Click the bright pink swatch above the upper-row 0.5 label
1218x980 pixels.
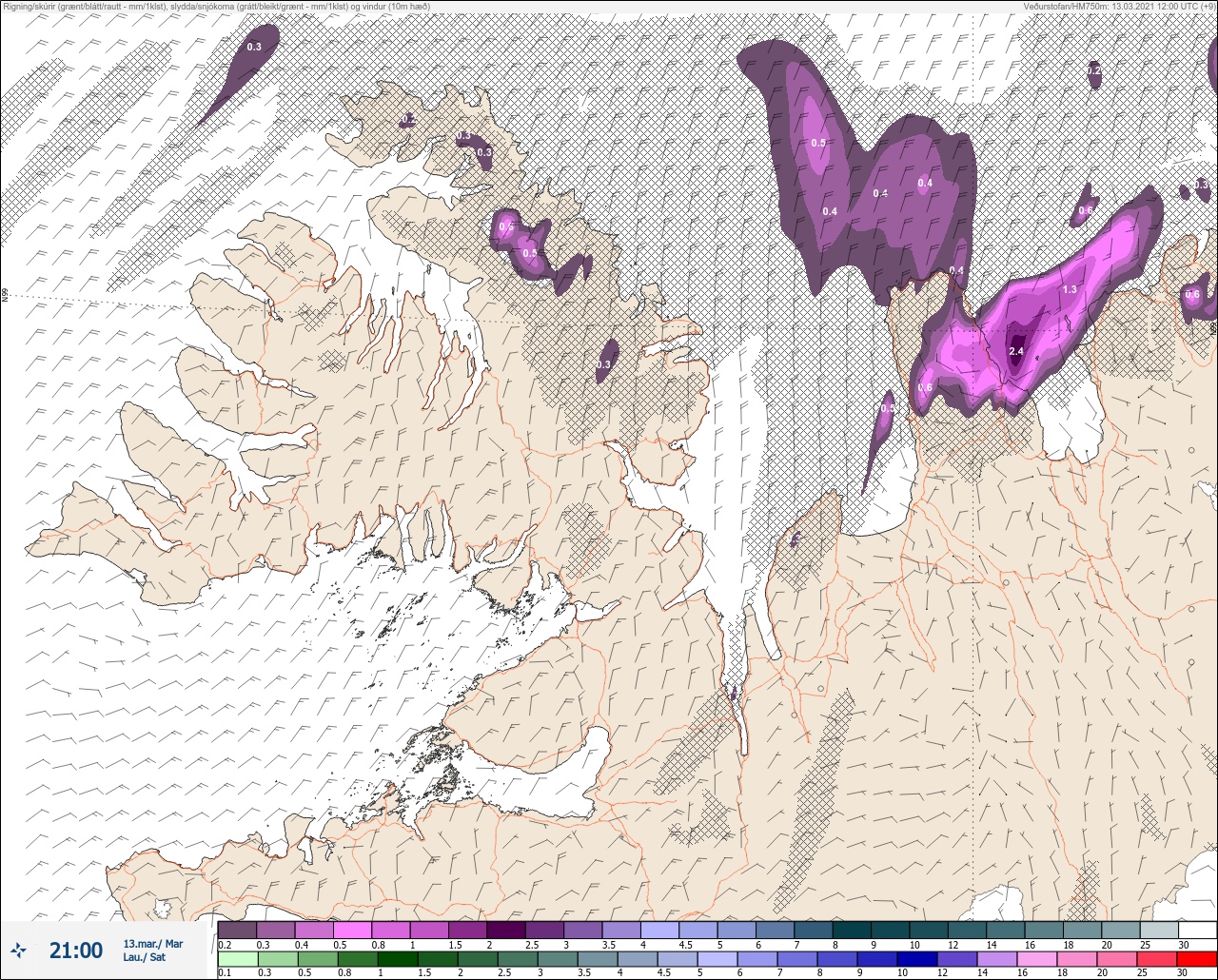pyautogui.click(x=352, y=930)
